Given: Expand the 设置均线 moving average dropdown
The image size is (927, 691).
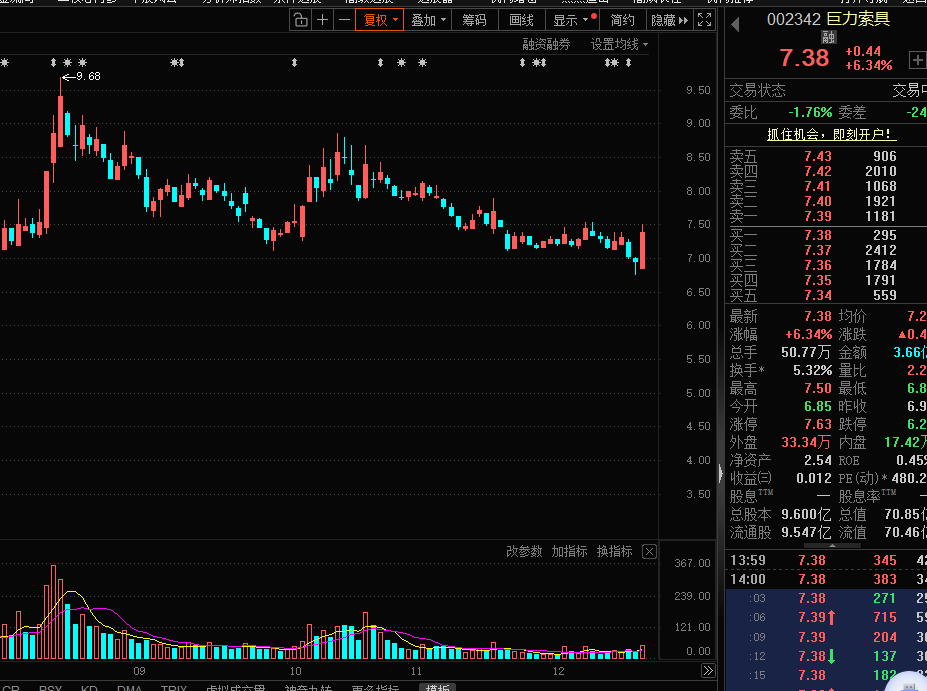Looking at the screenshot, I should (619, 44).
